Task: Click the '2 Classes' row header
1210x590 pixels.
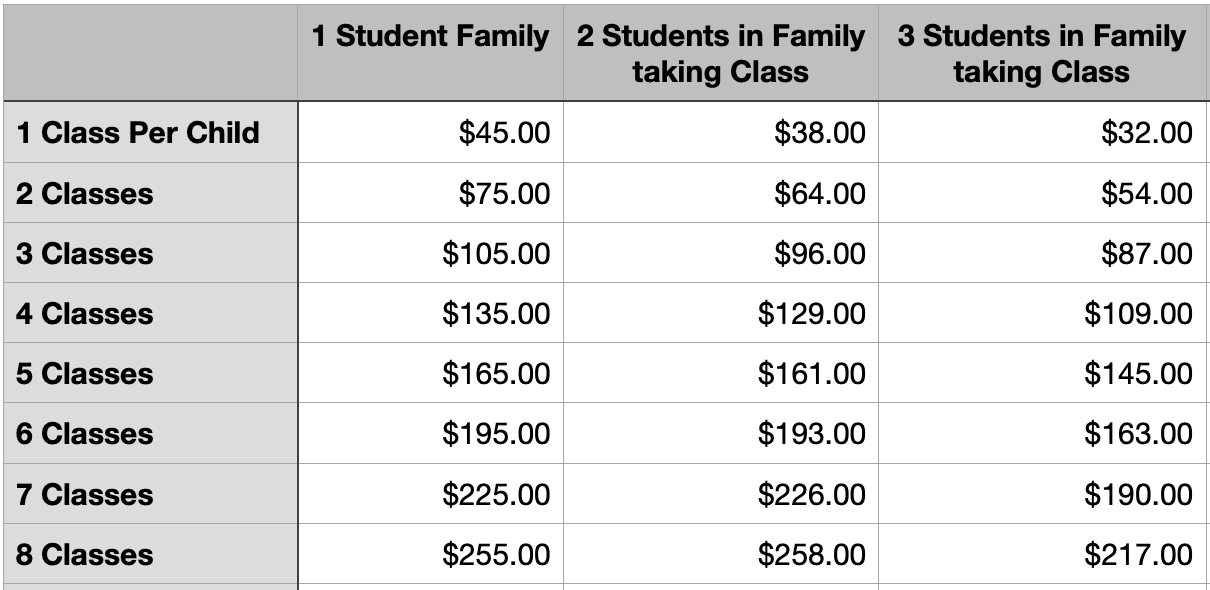Action: click(151, 193)
